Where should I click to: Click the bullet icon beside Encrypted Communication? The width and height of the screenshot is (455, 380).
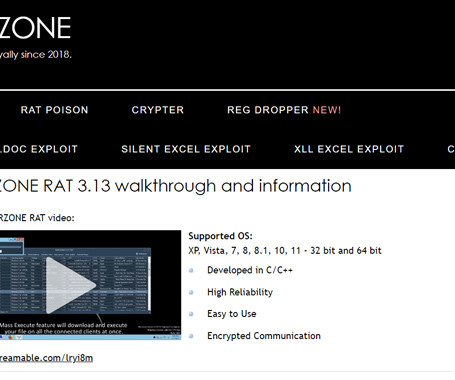[x=191, y=336]
